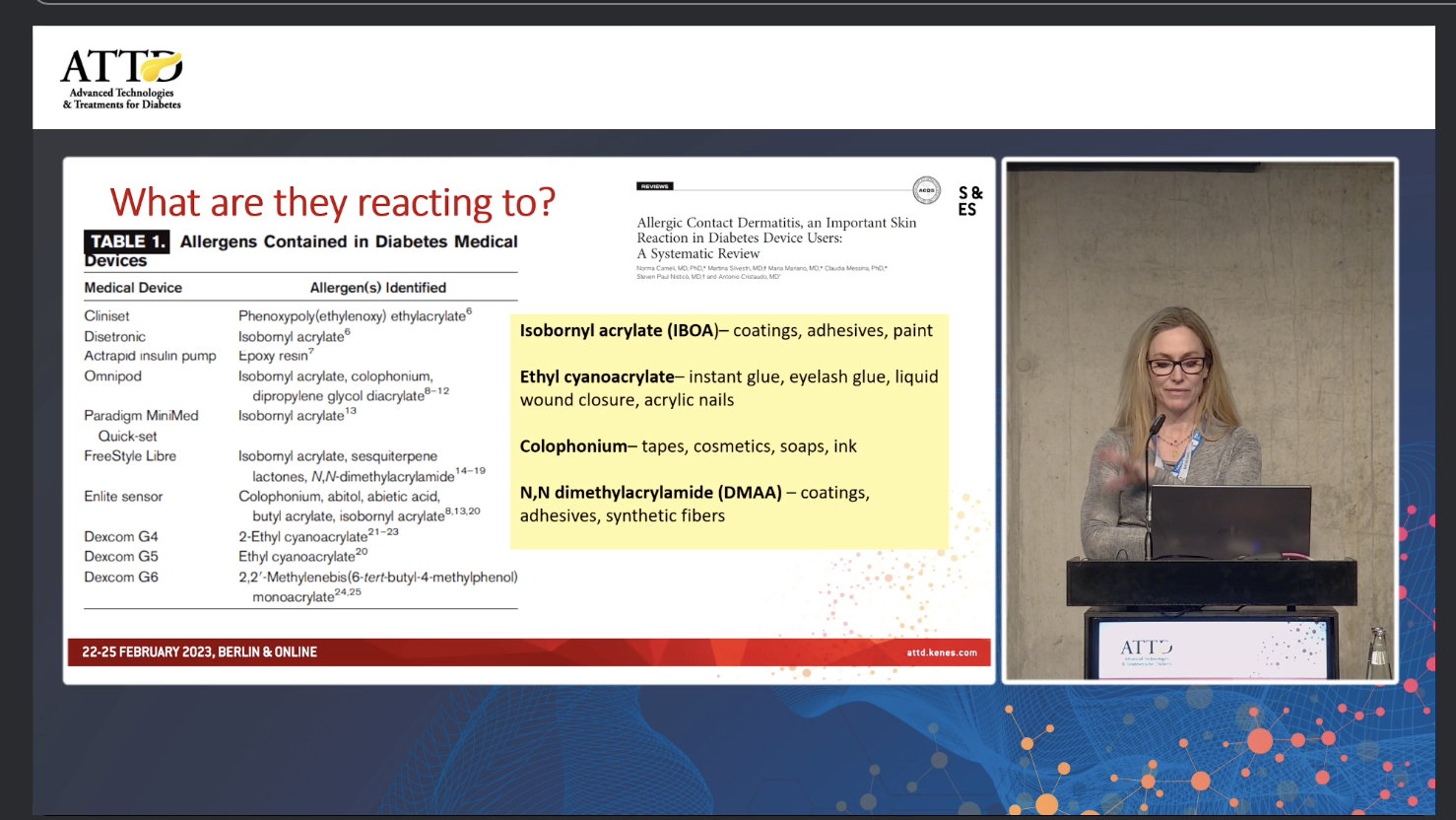Click the ATTD logo on the podium
Screen dimensions: 1456x820
[1146, 649]
